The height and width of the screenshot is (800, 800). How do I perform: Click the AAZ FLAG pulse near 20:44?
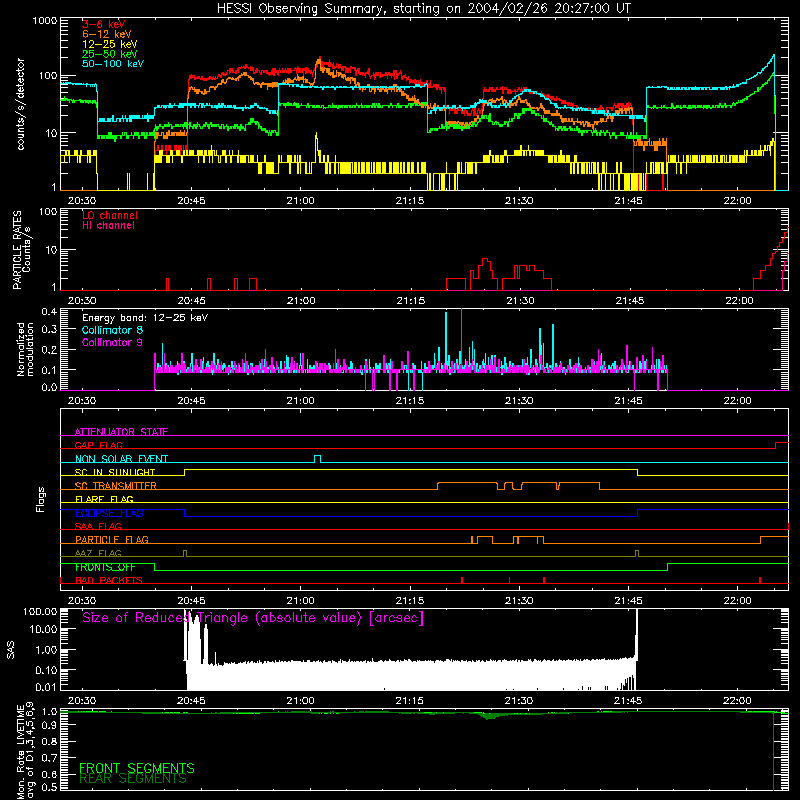point(185,553)
